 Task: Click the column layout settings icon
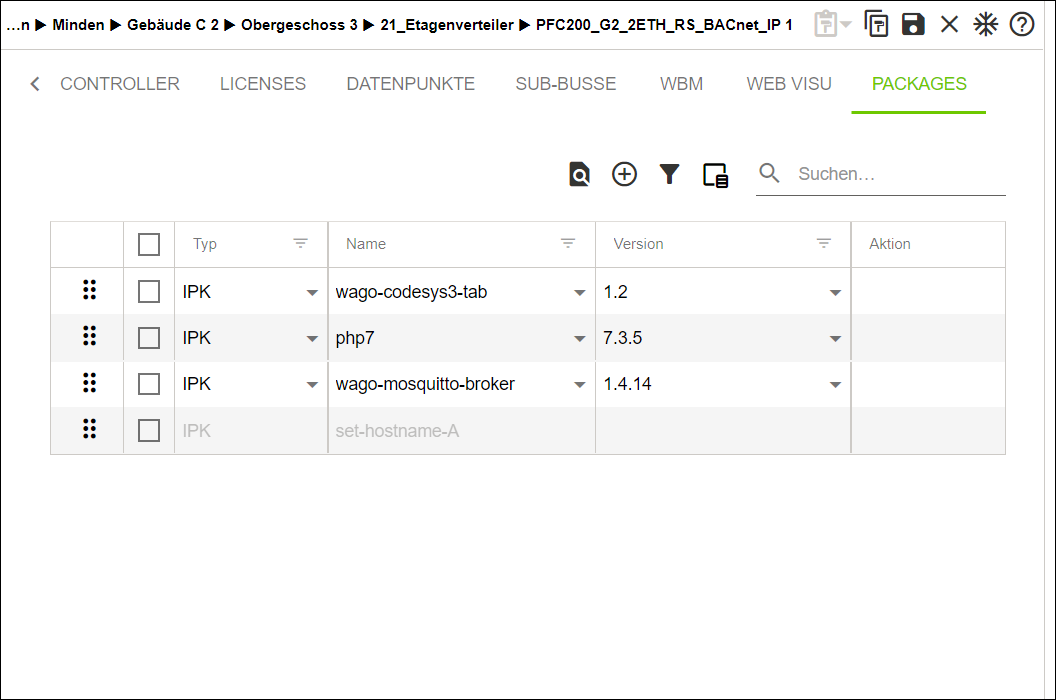tap(715, 175)
